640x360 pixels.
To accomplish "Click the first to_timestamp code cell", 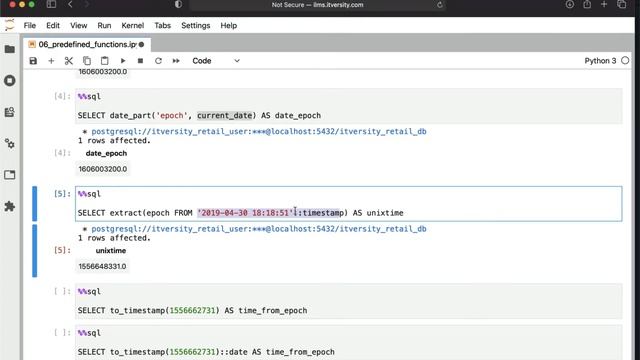I will pyautogui.click(x=349, y=301).
